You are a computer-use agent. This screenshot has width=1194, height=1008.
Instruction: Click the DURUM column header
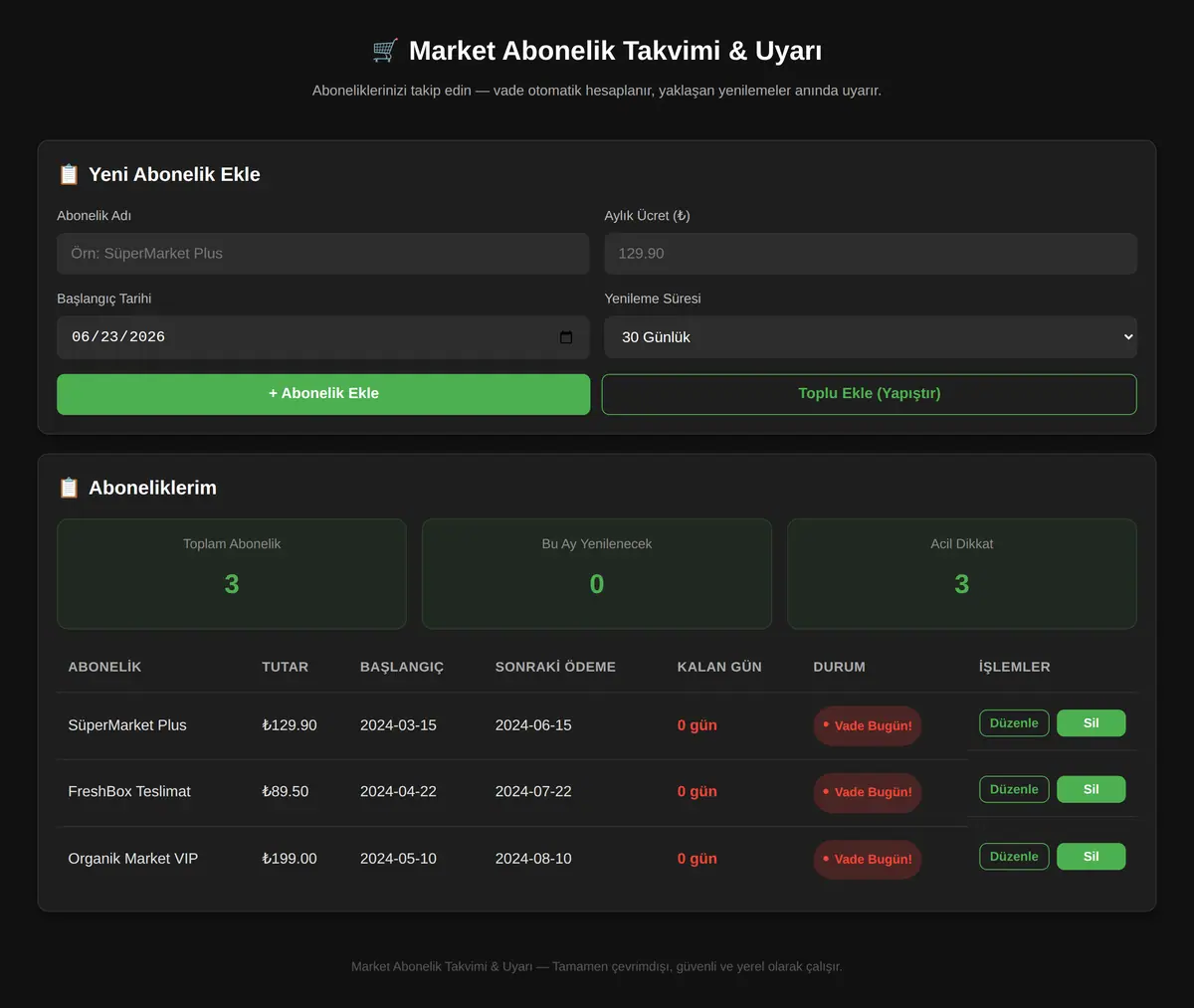click(x=839, y=667)
